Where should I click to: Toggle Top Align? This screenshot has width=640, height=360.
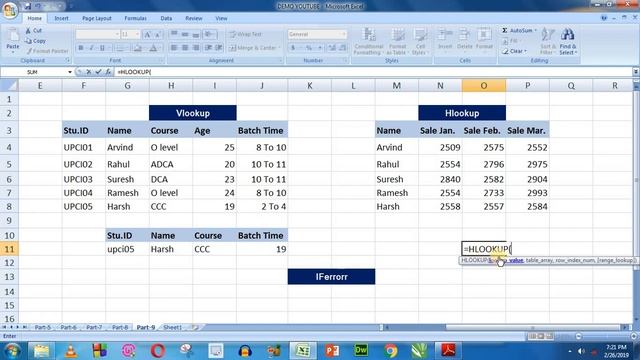174,34
